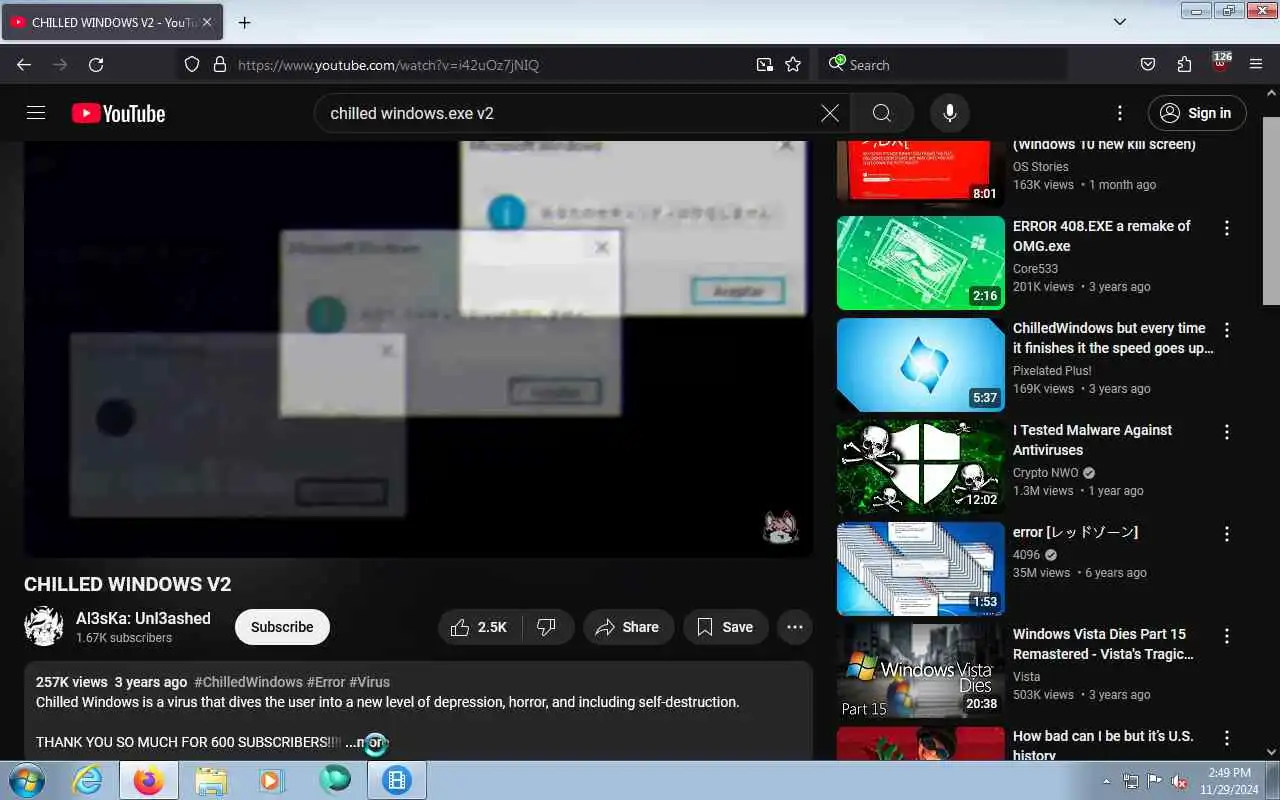
Task: Switch to Firefox in taskbar
Action: [149, 780]
